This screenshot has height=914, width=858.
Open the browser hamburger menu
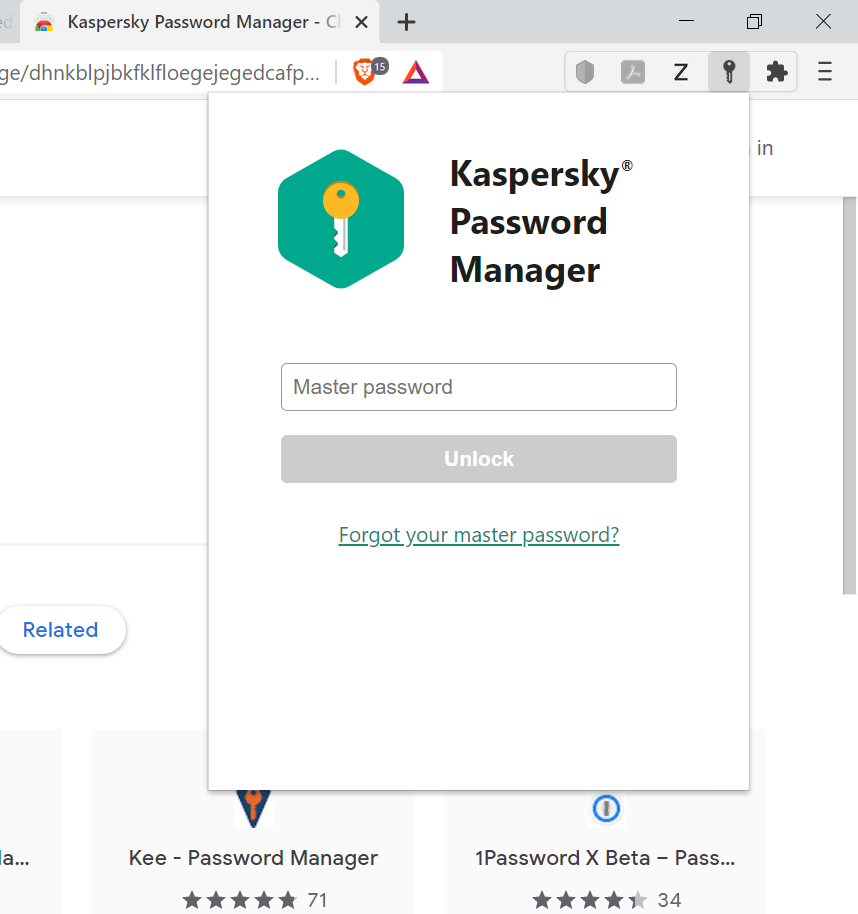tap(825, 72)
